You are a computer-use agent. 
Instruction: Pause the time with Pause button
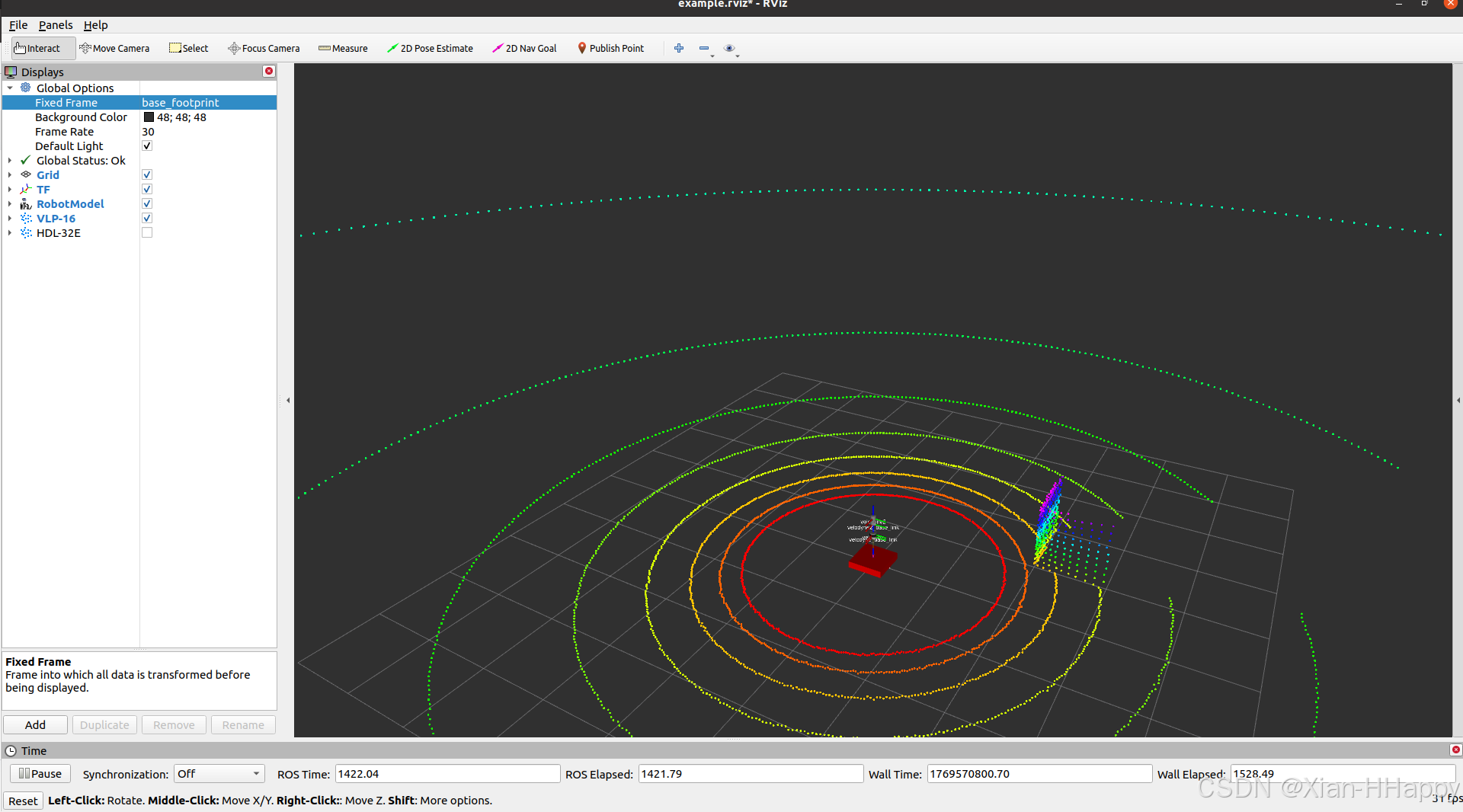click(x=40, y=773)
